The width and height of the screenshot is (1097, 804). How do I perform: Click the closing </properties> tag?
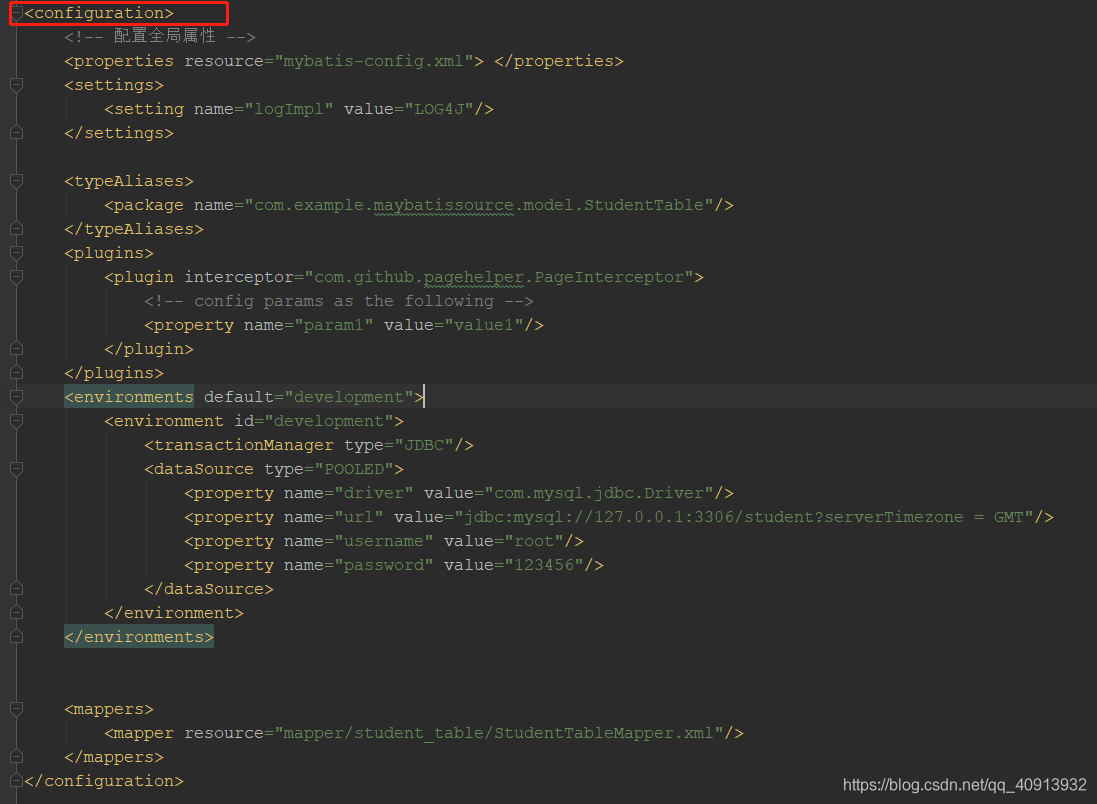click(x=558, y=61)
